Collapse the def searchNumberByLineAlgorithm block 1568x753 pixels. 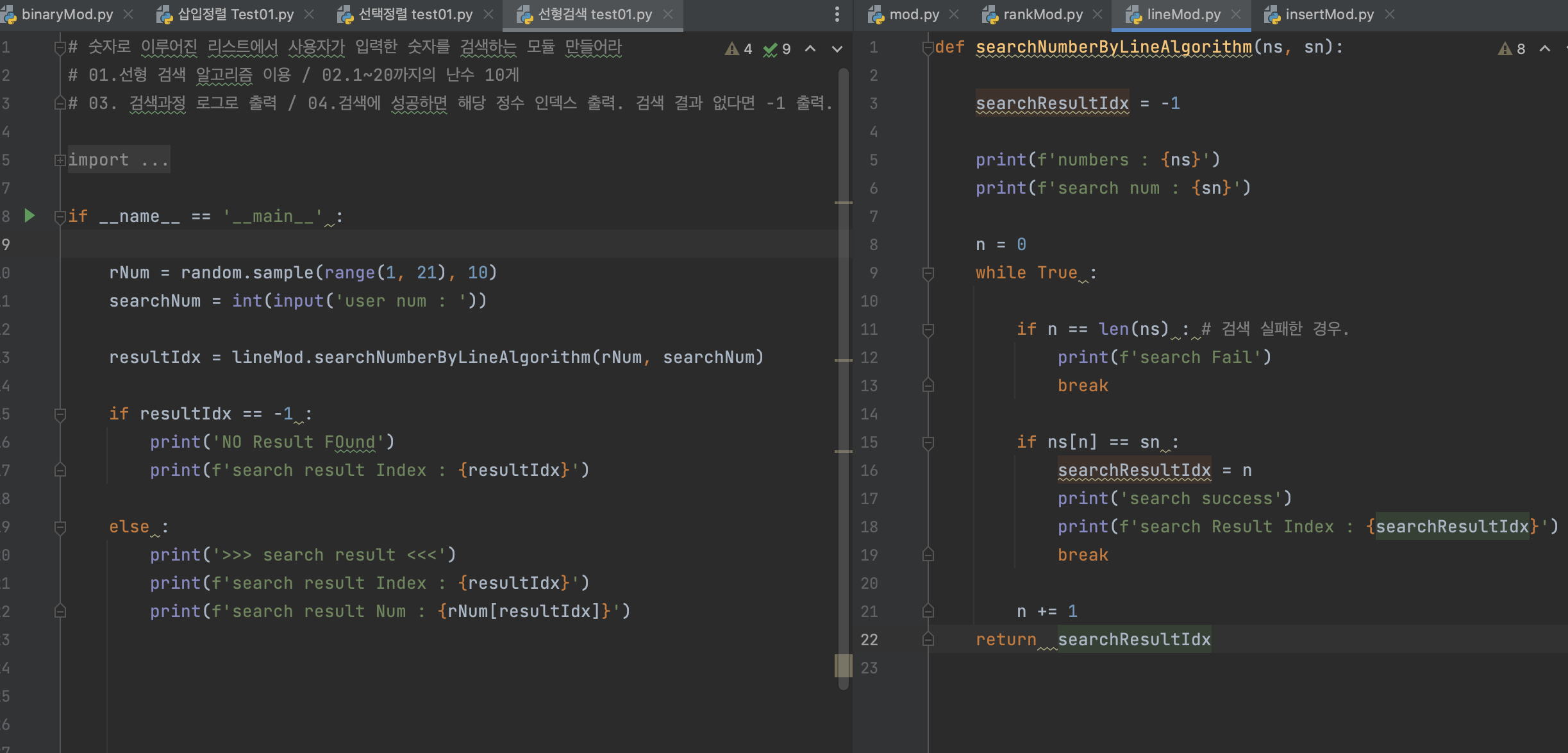[x=928, y=47]
